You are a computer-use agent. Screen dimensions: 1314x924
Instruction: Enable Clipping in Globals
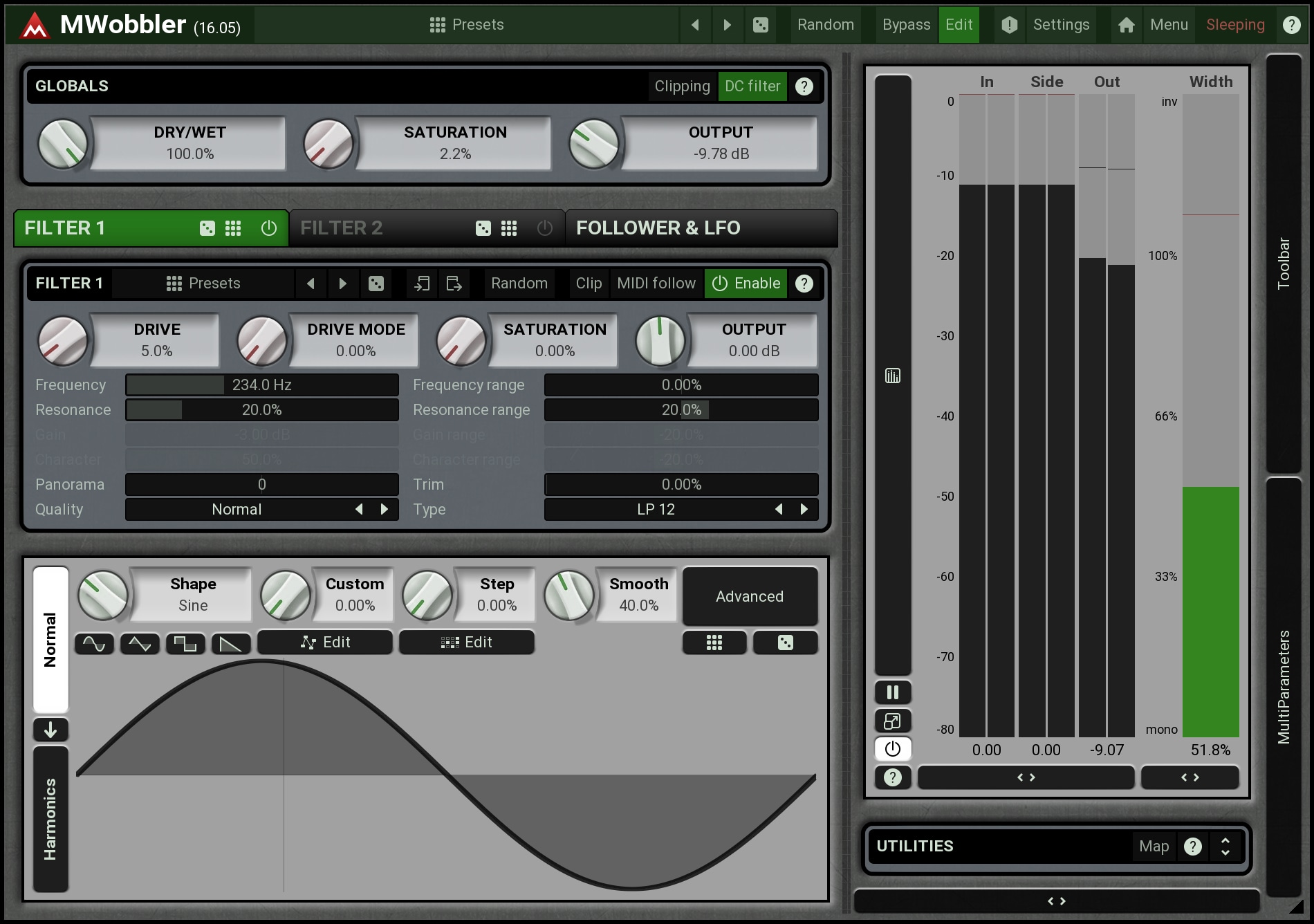[x=682, y=86]
